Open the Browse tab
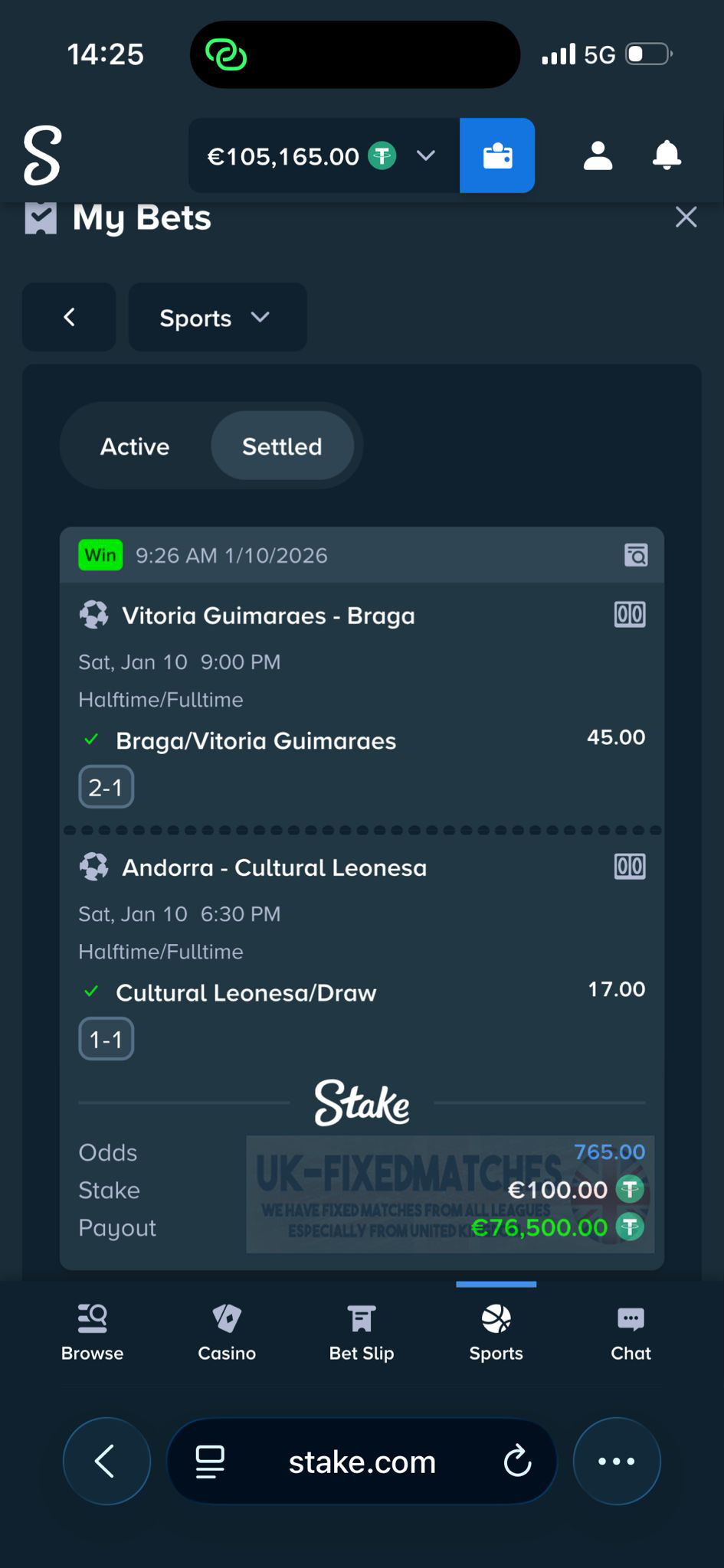Image resolution: width=724 pixels, height=1568 pixels. coord(92,1333)
